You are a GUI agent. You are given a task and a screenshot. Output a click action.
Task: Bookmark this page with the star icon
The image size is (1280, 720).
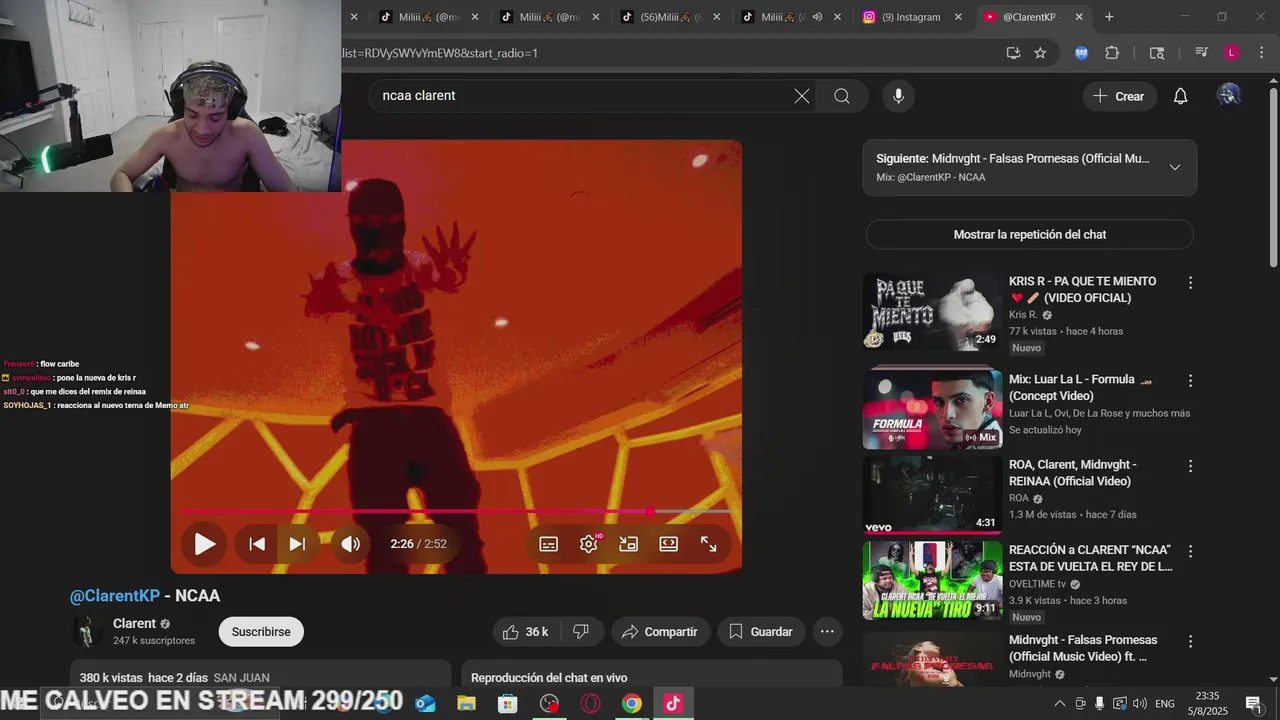tap(1040, 53)
